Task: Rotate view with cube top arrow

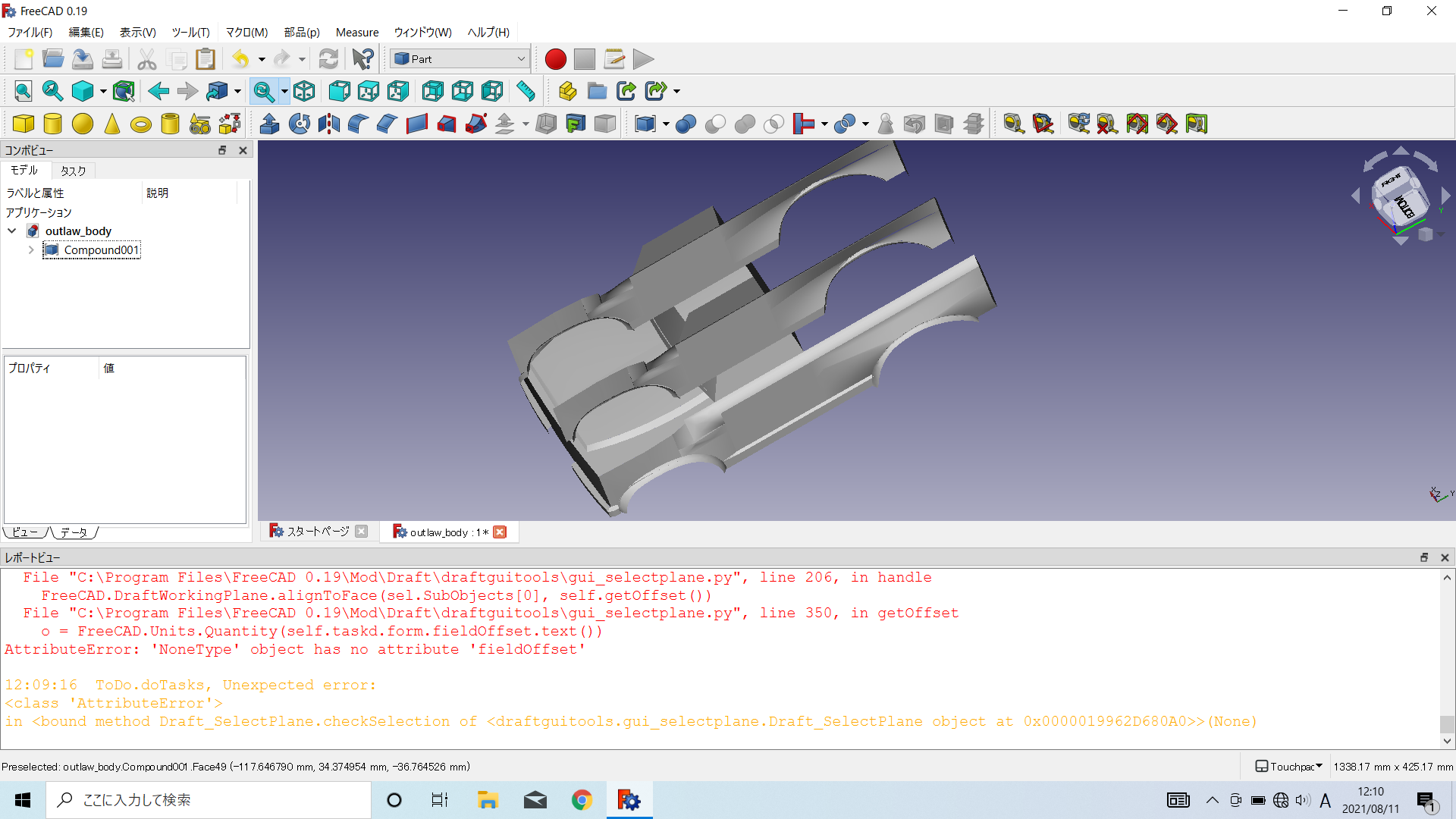Action: [1401, 151]
